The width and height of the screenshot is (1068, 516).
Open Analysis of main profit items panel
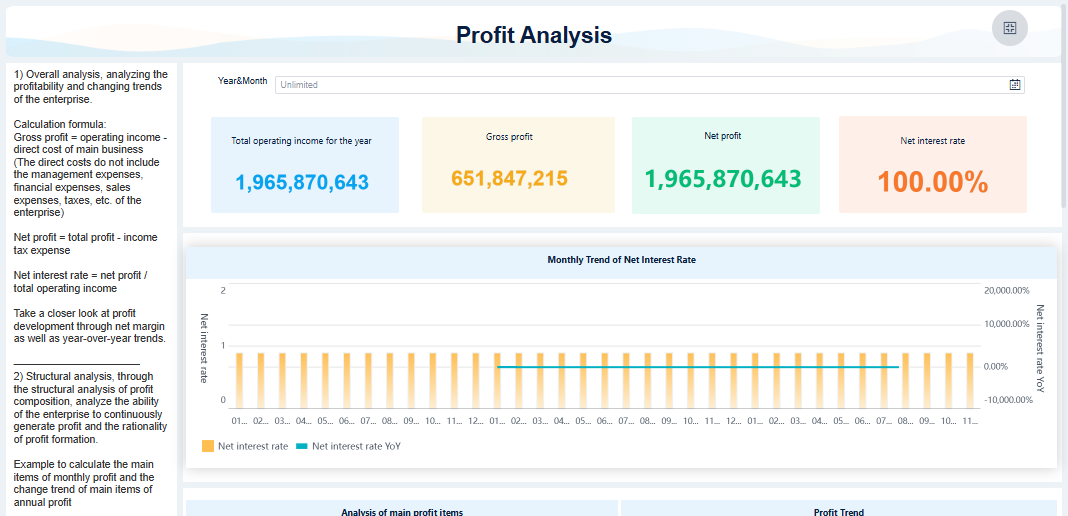click(402, 511)
